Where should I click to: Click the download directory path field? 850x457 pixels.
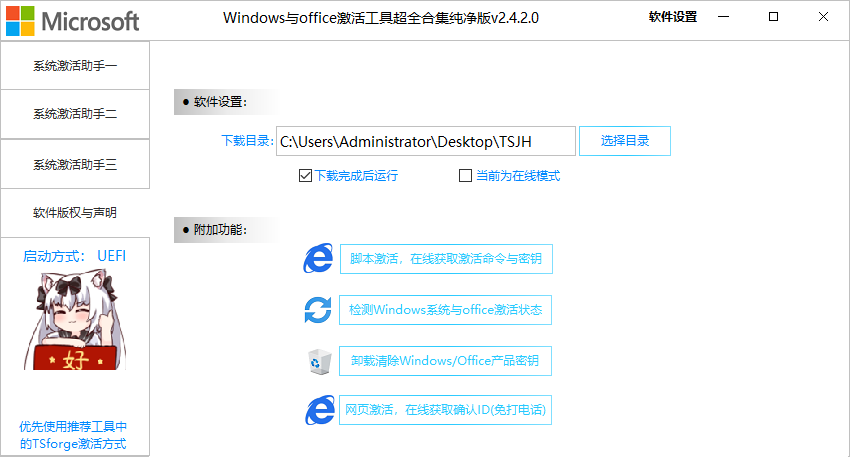(426, 141)
